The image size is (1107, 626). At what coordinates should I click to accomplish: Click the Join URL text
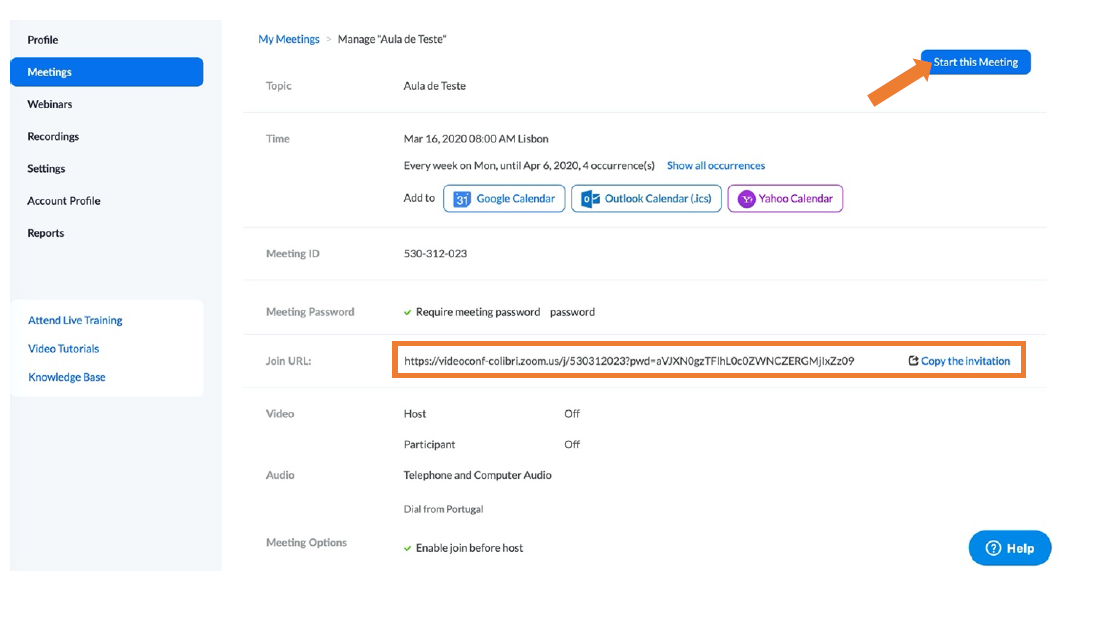pyautogui.click(x=628, y=361)
